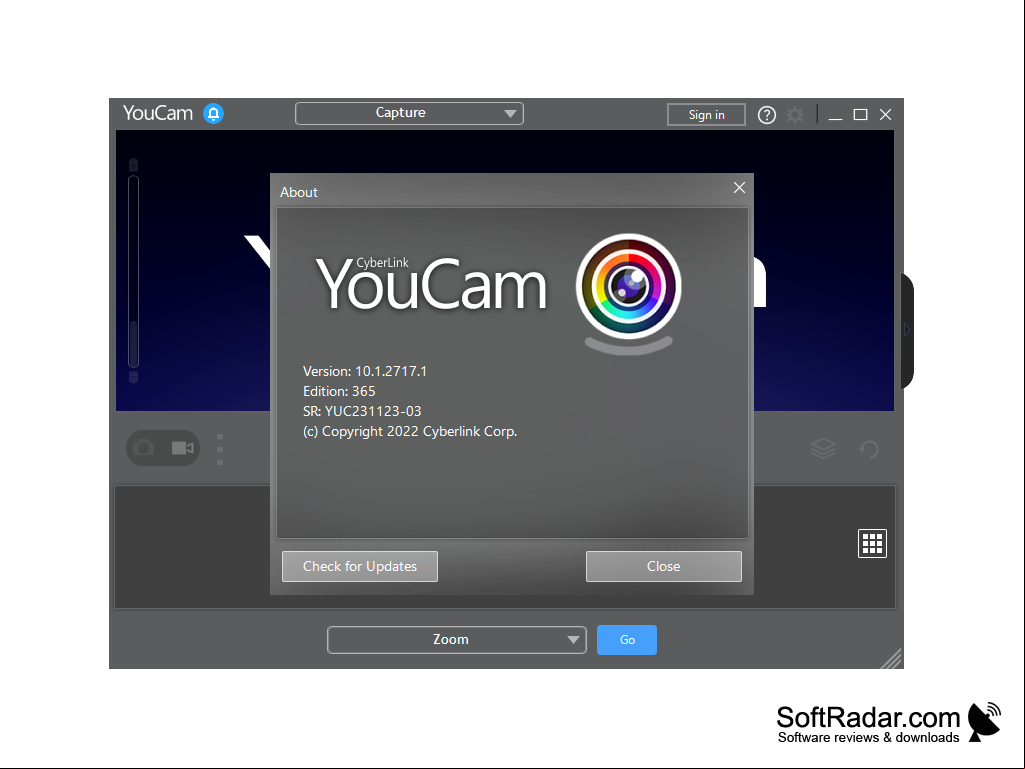Open the grid view library icon
The height and width of the screenshot is (769, 1025).
872,543
